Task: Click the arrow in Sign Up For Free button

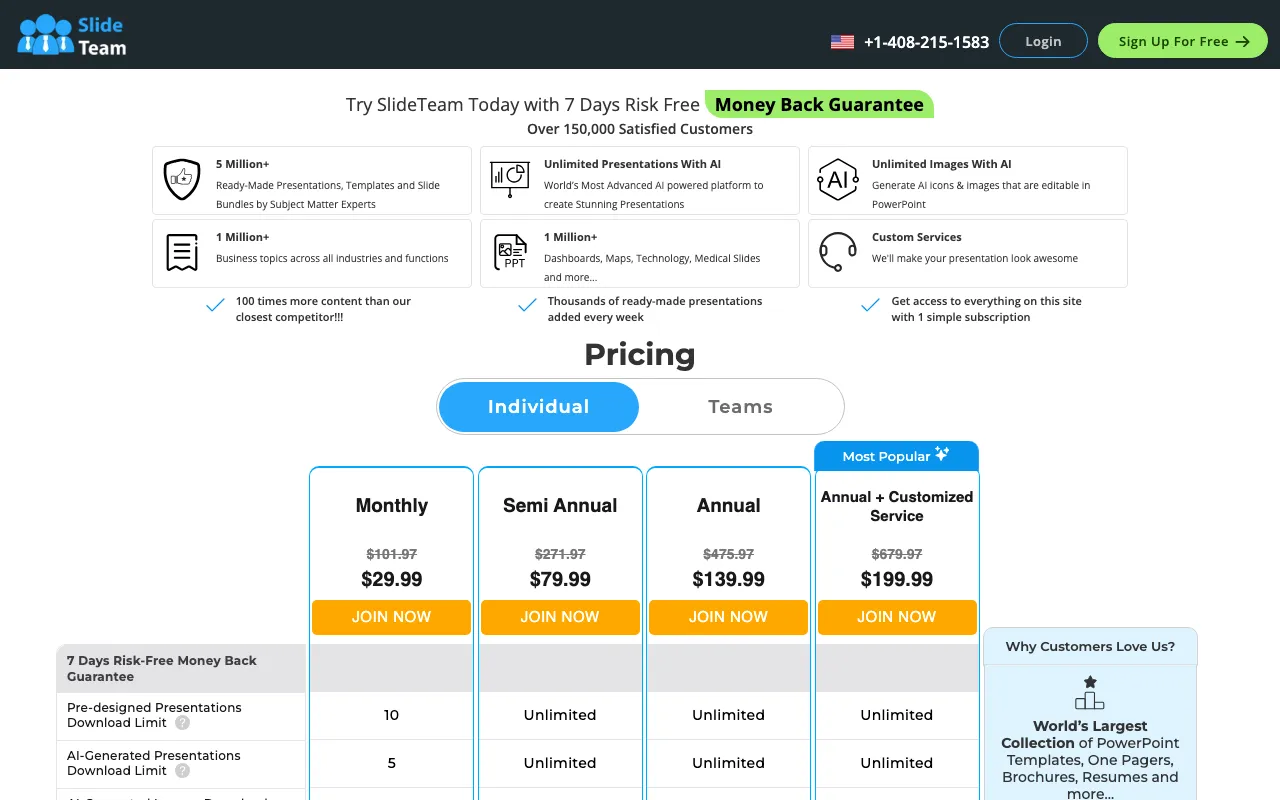Action: (x=1243, y=42)
